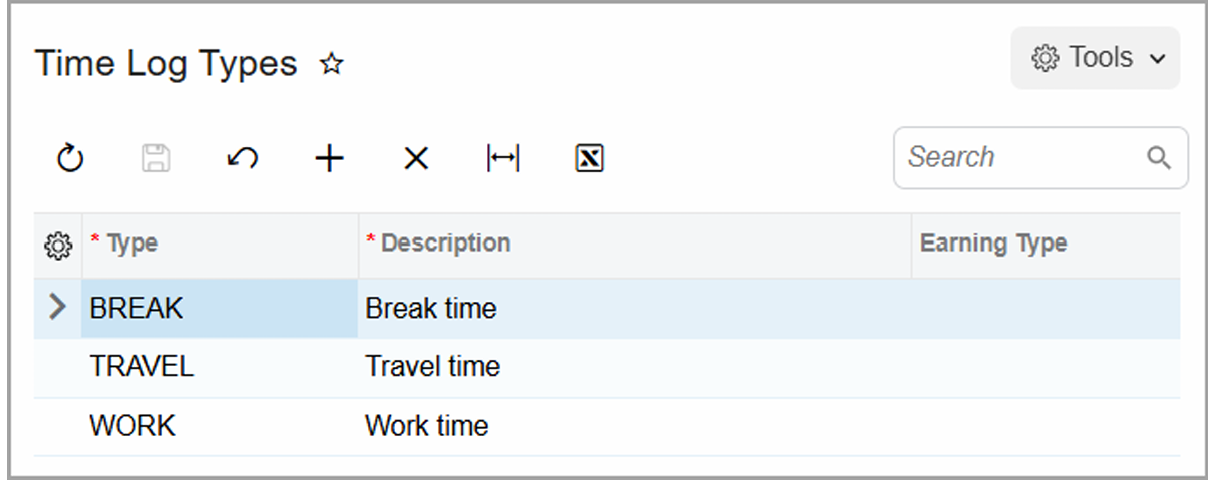Click the 'Break time' description cell
The width and height of the screenshot is (1212, 484).
pos(431,308)
